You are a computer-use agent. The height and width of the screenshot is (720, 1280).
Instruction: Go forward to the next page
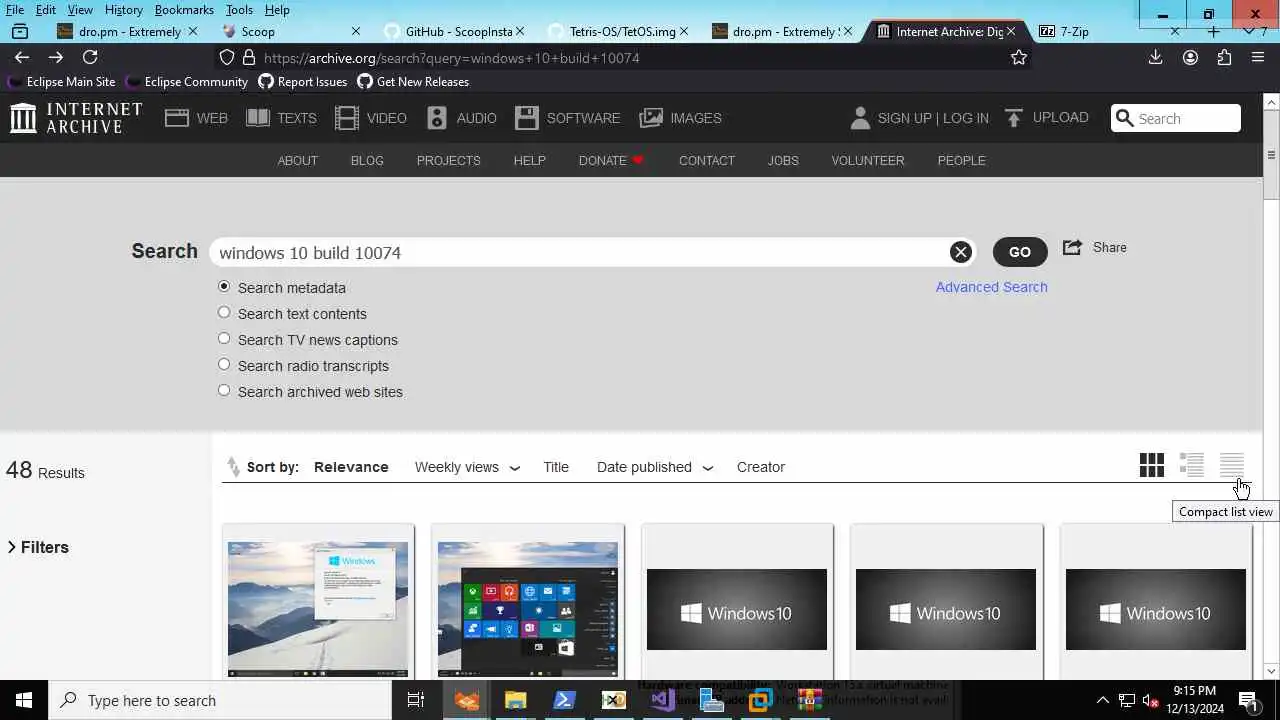click(56, 57)
